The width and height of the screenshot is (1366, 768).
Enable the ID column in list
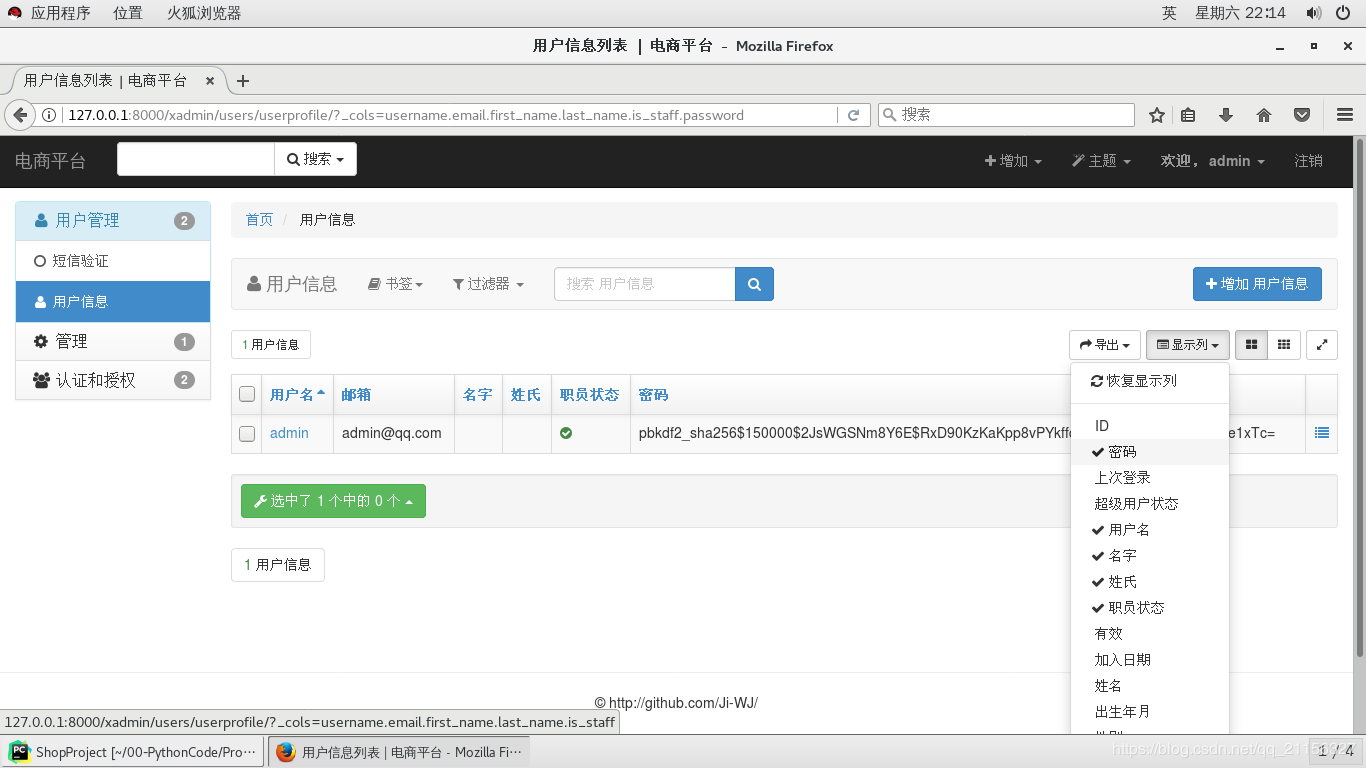click(1149, 426)
